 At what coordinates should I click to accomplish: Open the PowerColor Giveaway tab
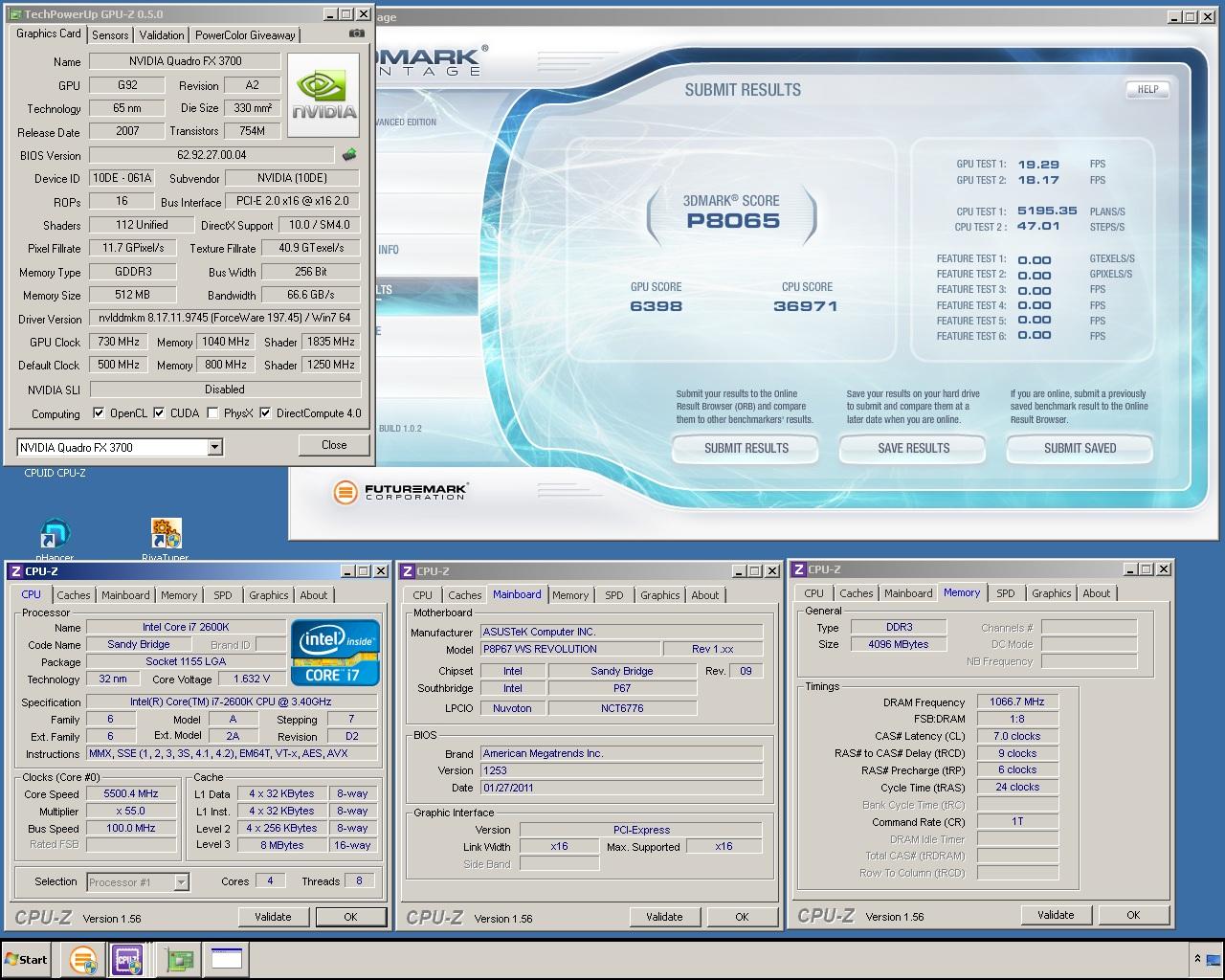[x=245, y=34]
